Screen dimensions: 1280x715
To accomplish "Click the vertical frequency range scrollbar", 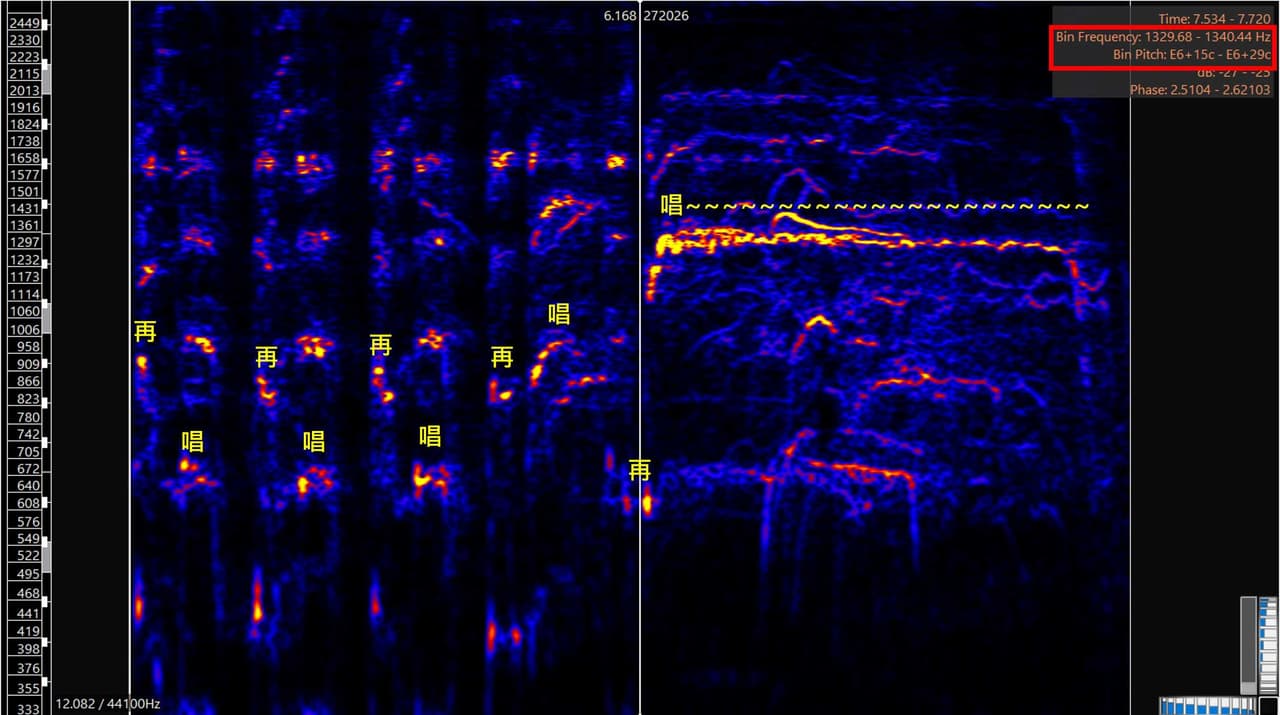I will pyautogui.click(x=1248, y=645).
